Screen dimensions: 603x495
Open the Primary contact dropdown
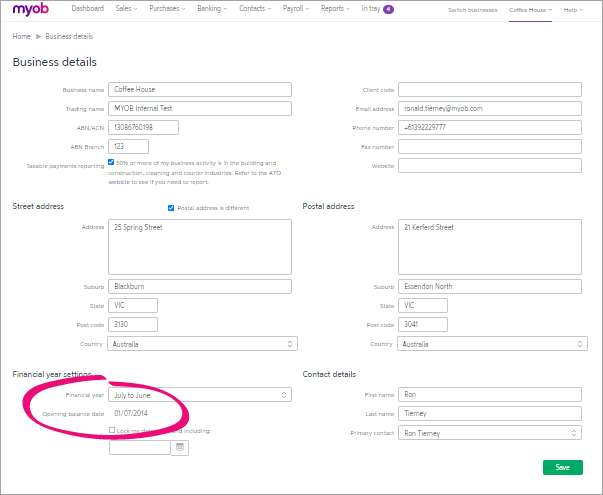tap(492, 433)
